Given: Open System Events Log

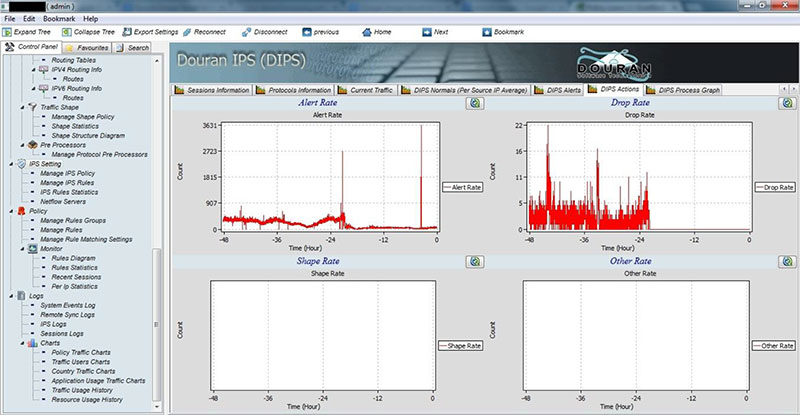Looking at the screenshot, I should (68, 305).
